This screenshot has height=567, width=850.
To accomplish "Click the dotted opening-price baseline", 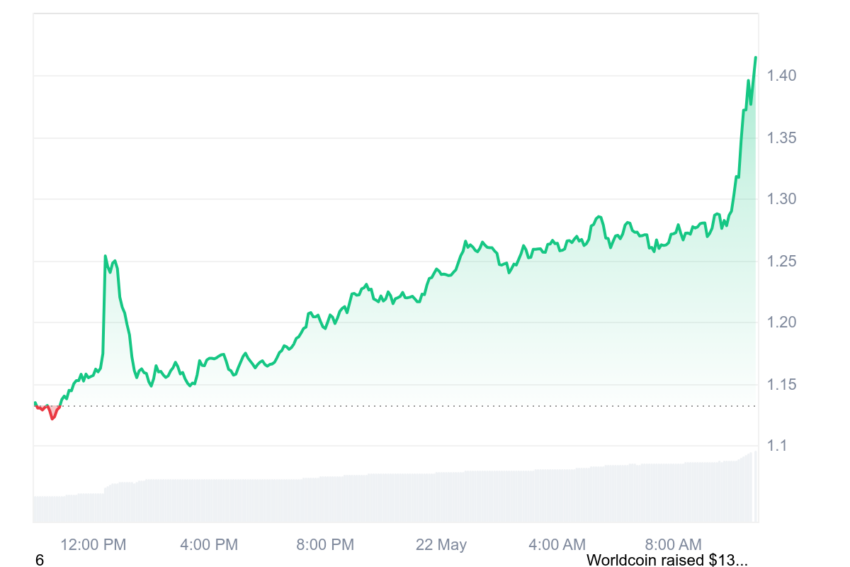I will click(x=396, y=405).
